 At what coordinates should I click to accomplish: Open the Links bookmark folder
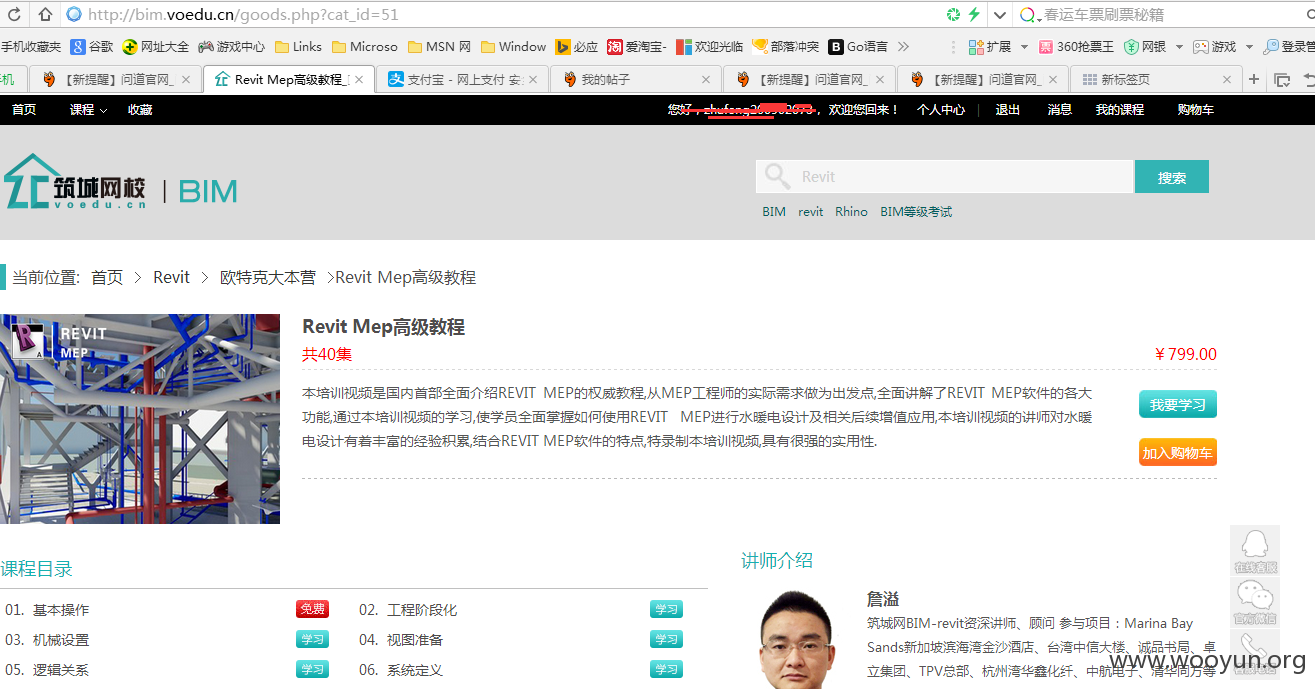tap(298, 47)
